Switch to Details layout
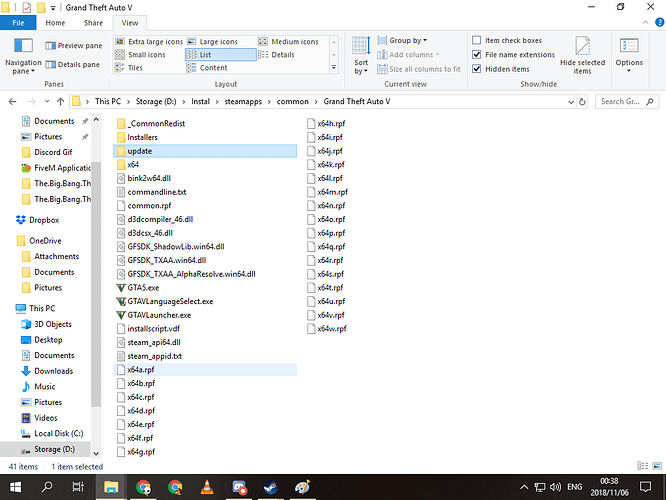This screenshot has height=500, width=666. coord(277,55)
